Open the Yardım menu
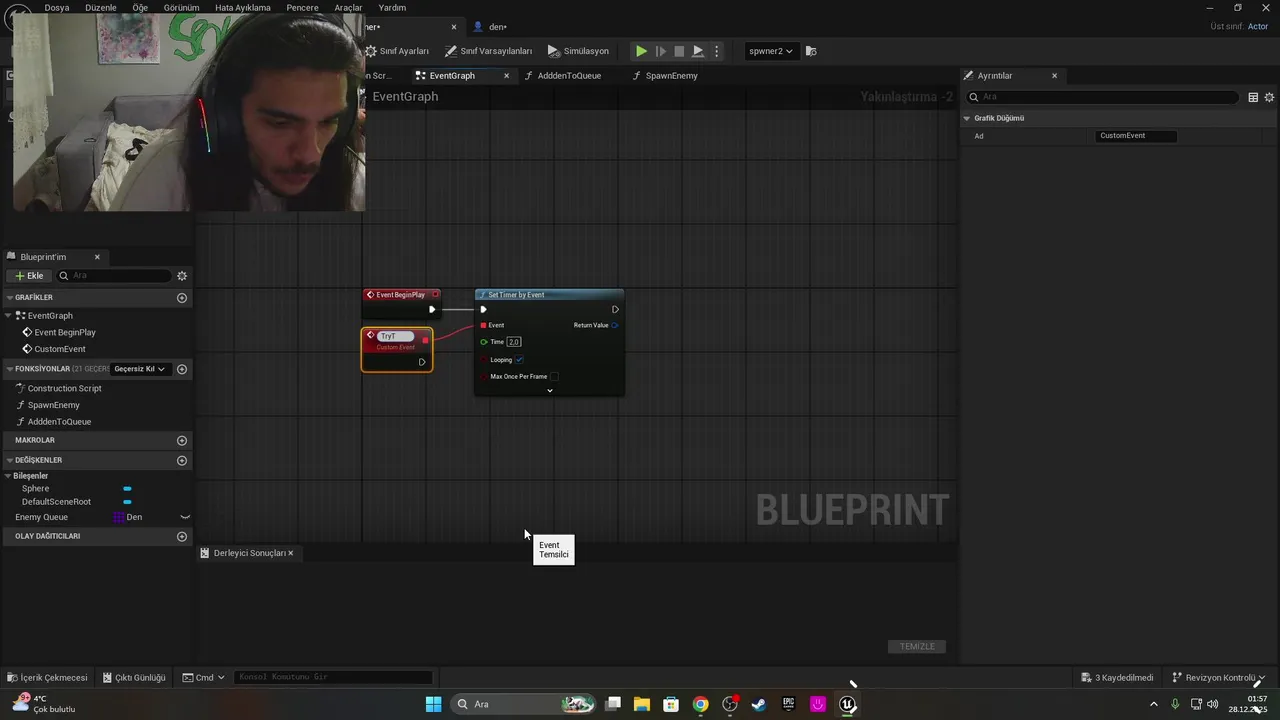The height and width of the screenshot is (720, 1280). pos(392,7)
